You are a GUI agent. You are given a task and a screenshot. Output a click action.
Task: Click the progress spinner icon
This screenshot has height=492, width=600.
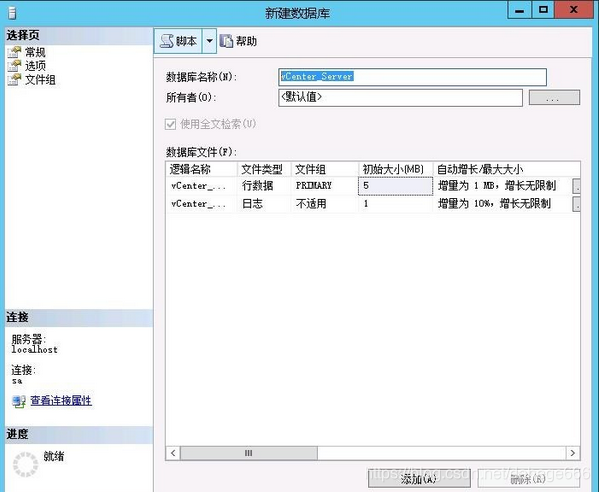26,464
